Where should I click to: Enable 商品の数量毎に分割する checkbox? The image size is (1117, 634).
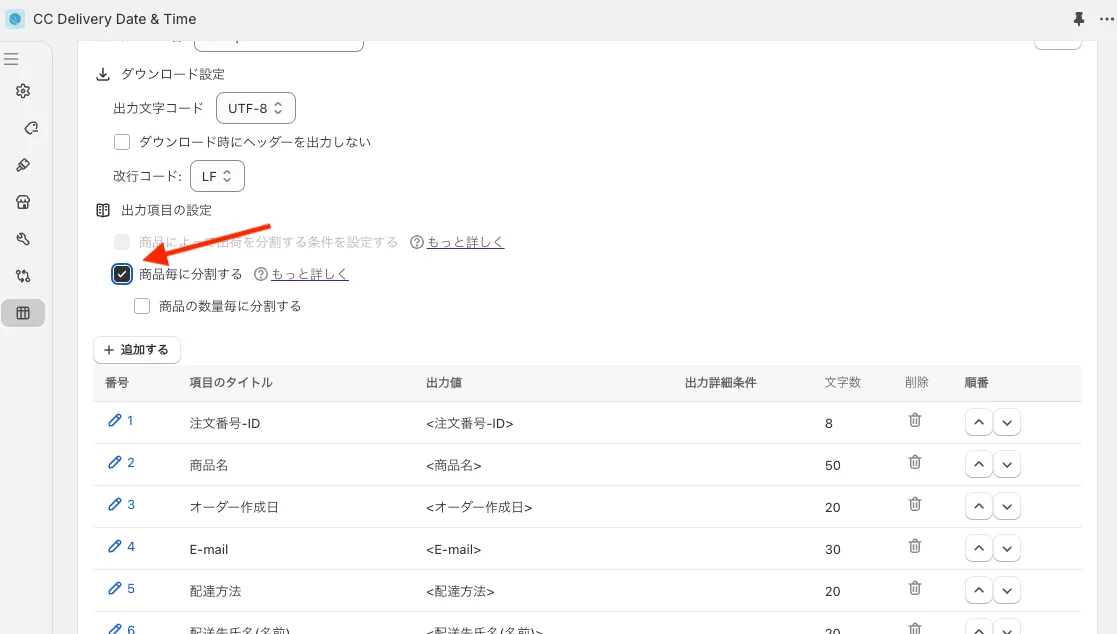point(142,306)
